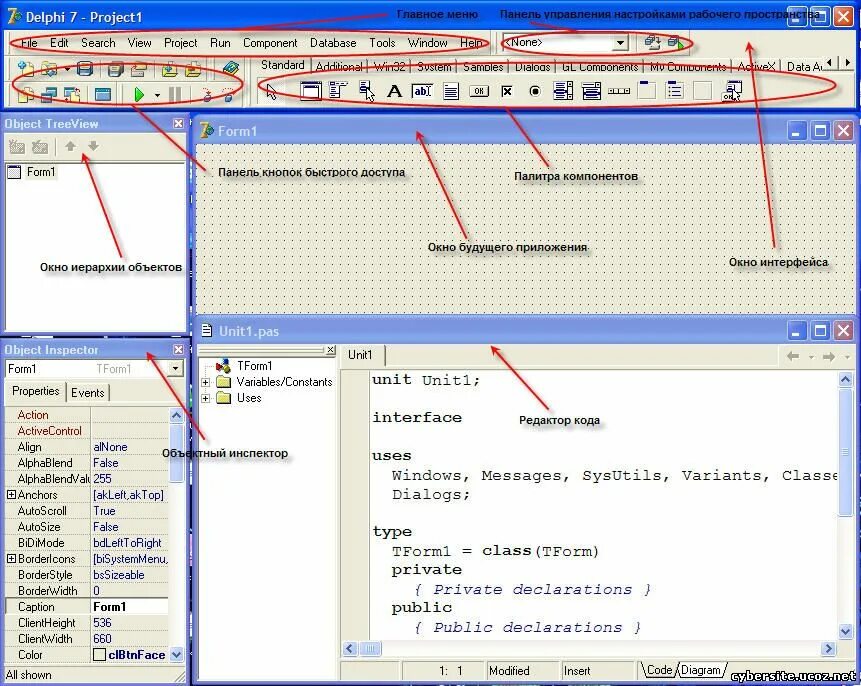Click Set Debug Desktop icon

tap(675, 42)
